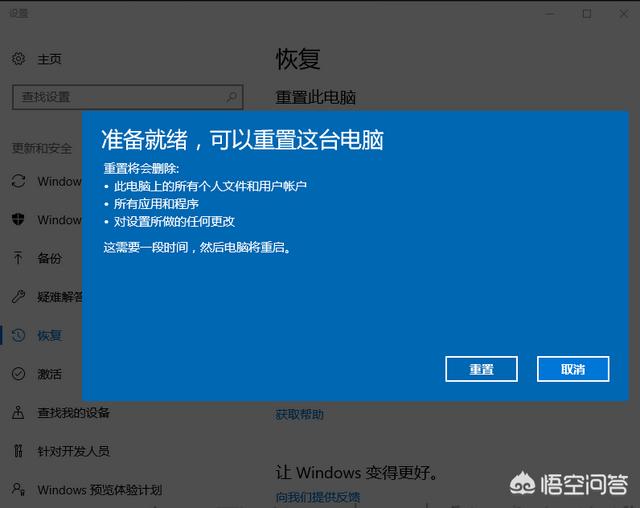Open the 备份 sidebar entry
The width and height of the screenshot is (640, 508).
[49, 258]
